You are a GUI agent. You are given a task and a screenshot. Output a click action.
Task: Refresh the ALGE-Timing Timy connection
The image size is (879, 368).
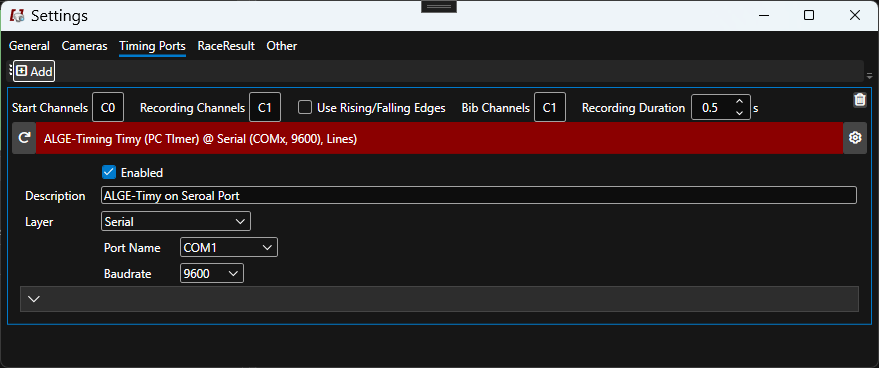point(24,137)
